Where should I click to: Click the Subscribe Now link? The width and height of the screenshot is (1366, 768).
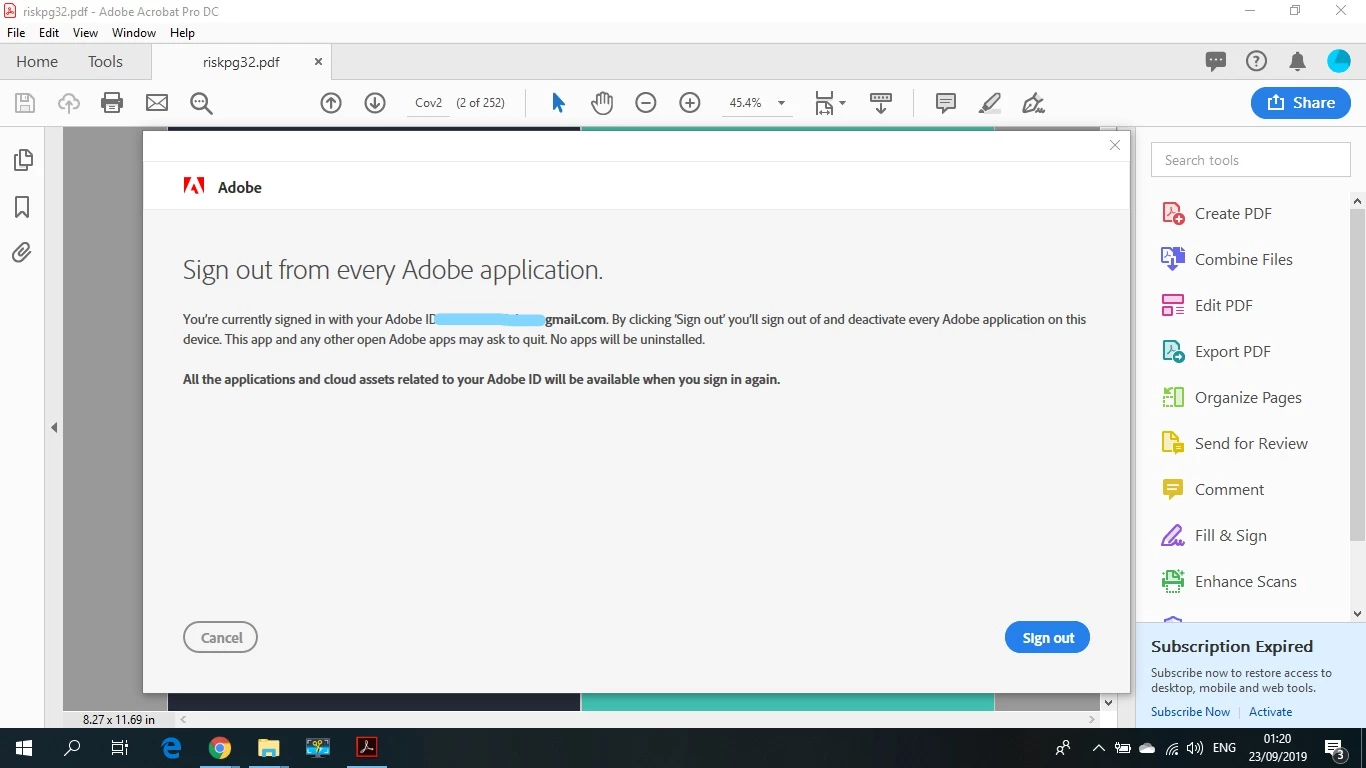pos(1190,712)
